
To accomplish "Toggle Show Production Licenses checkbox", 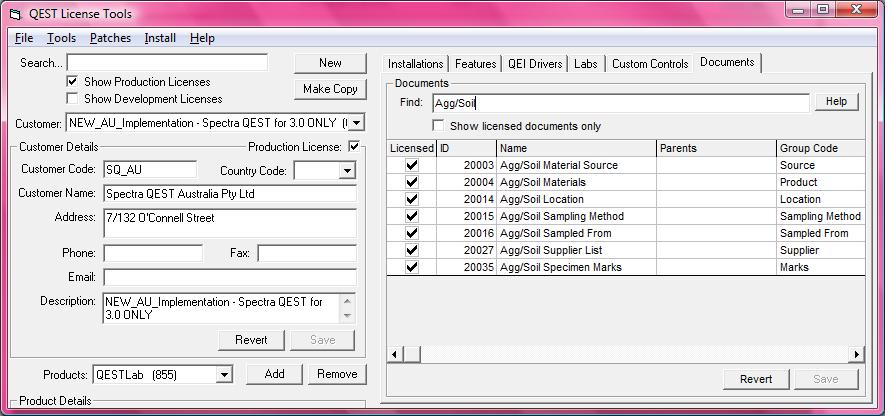I will (x=72, y=82).
